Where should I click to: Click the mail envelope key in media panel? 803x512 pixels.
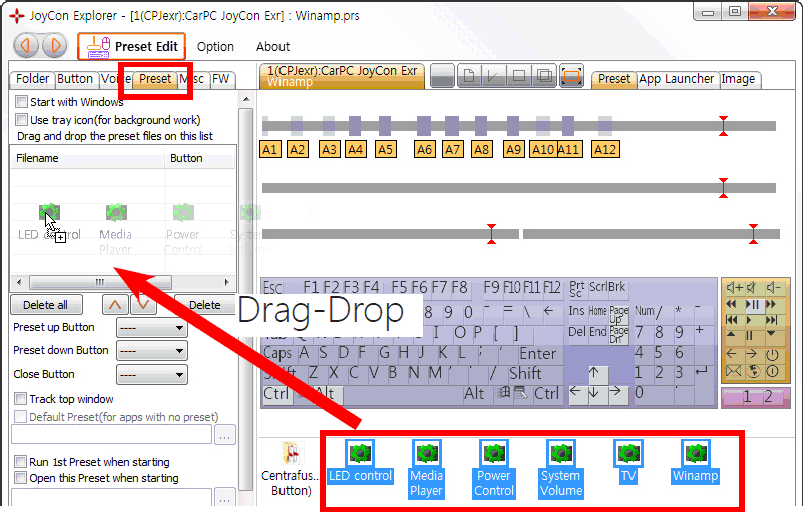(x=733, y=371)
